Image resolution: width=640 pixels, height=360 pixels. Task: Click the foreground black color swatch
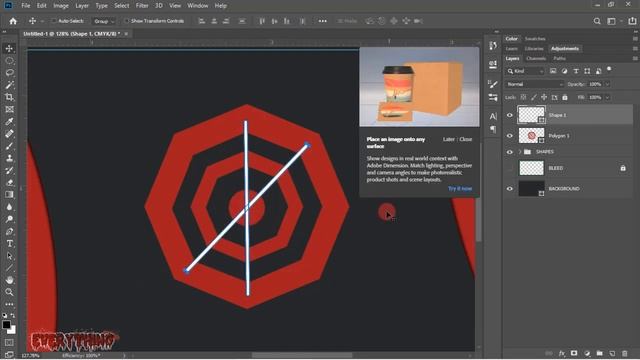[x=7, y=325]
